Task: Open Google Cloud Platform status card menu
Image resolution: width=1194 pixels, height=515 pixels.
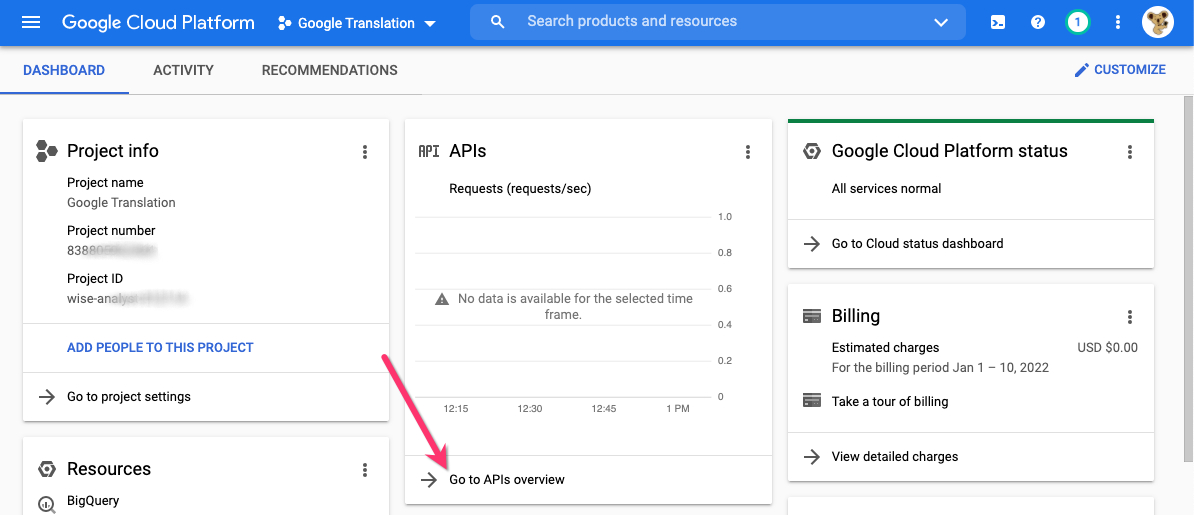Action: 1130,152
